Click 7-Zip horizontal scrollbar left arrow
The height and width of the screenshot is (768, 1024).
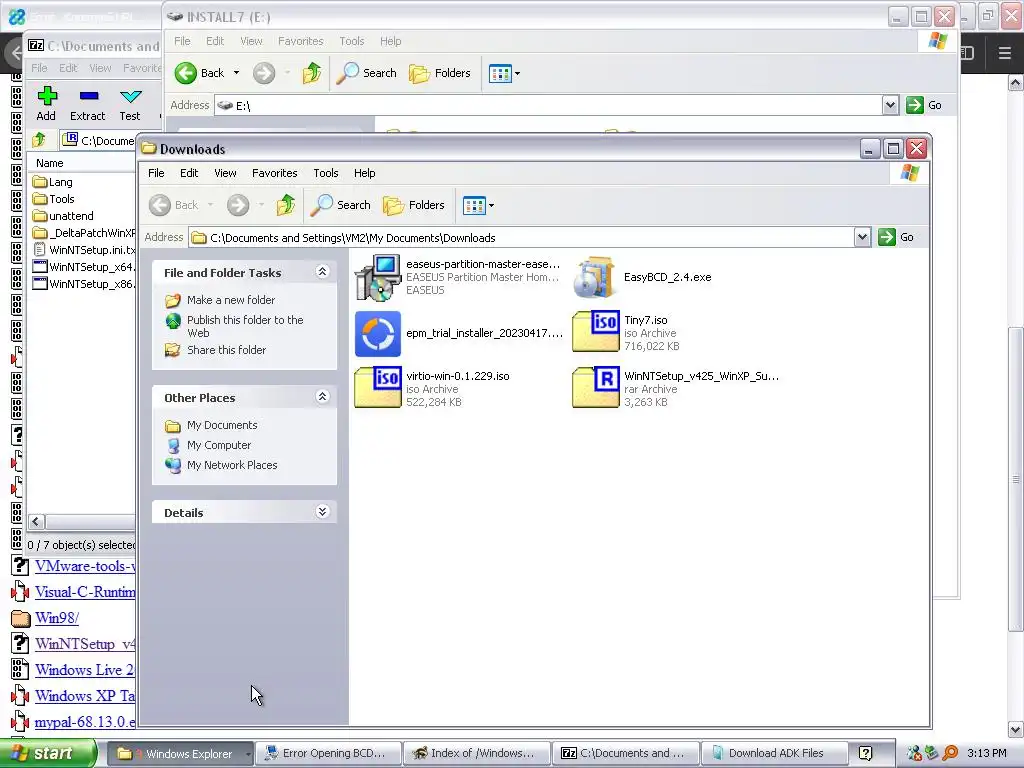coord(37,522)
